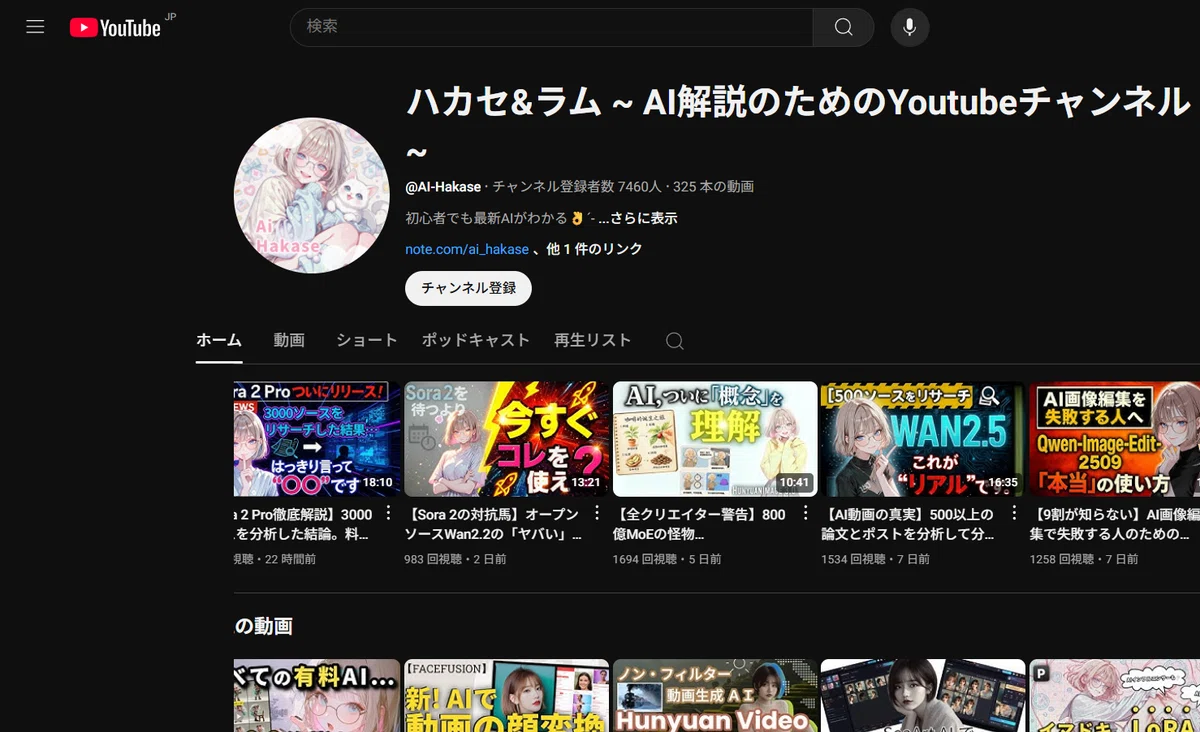The width and height of the screenshot is (1200, 732).
Task: Play AI概念を理解 10:41 thumbnail
Action: tap(715, 439)
